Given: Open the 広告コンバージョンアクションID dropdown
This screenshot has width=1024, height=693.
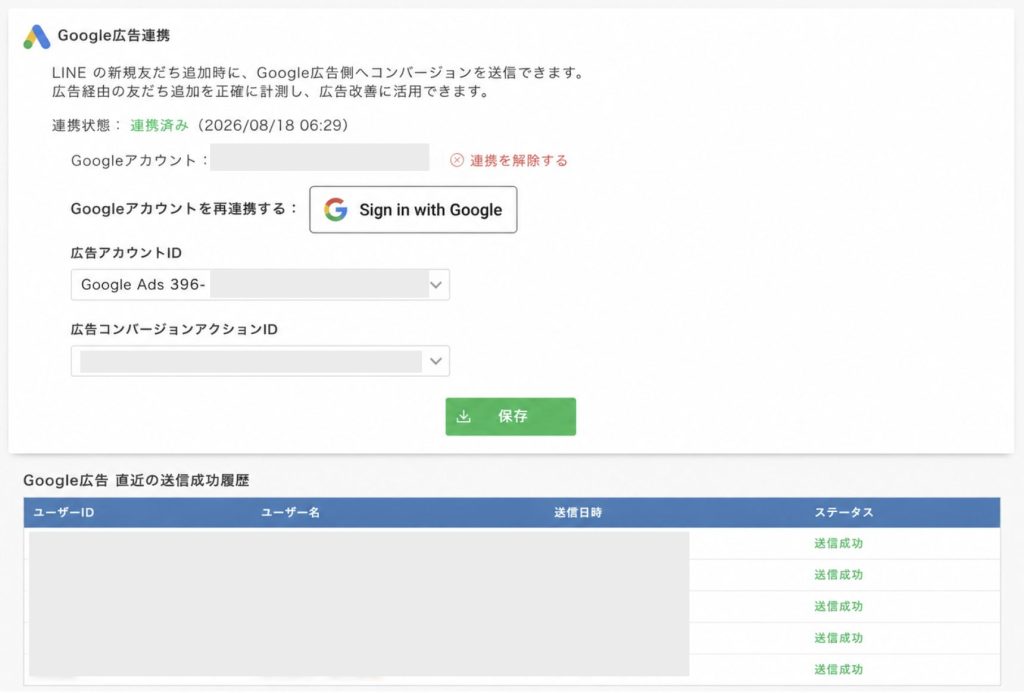Looking at the screenshot, I should click(x=260, y=361).
